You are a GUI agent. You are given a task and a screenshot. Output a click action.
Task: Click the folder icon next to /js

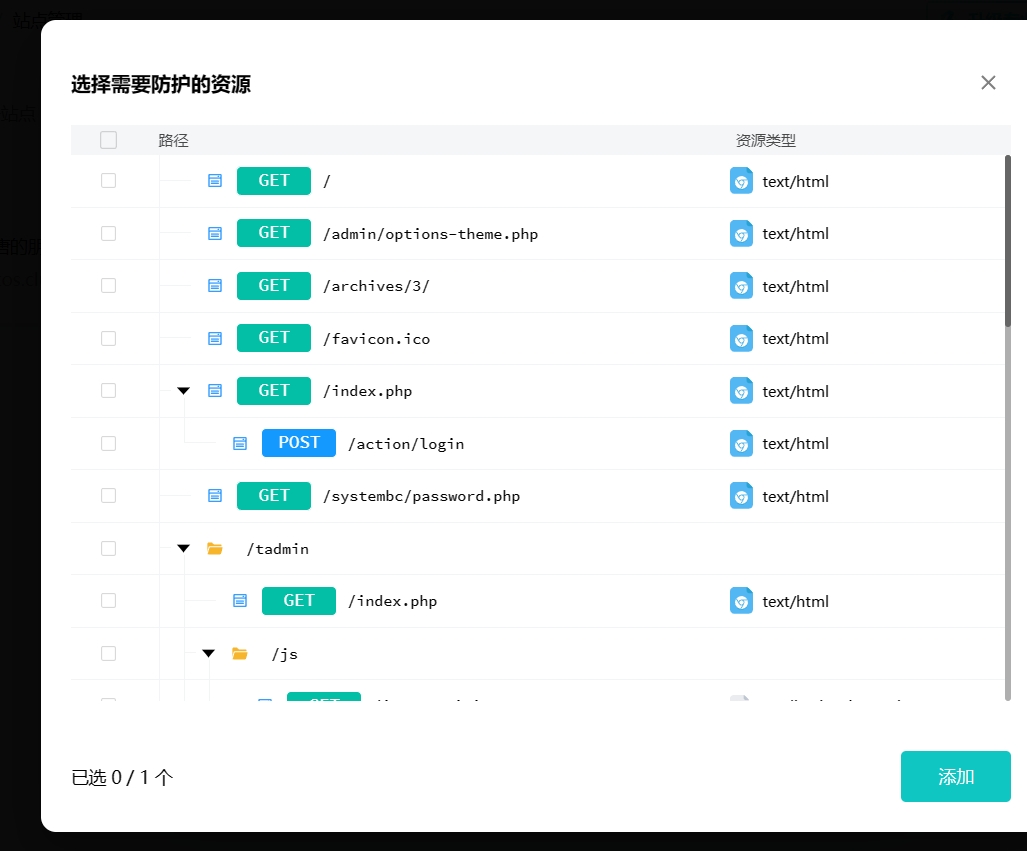click(x=239, y=653)
